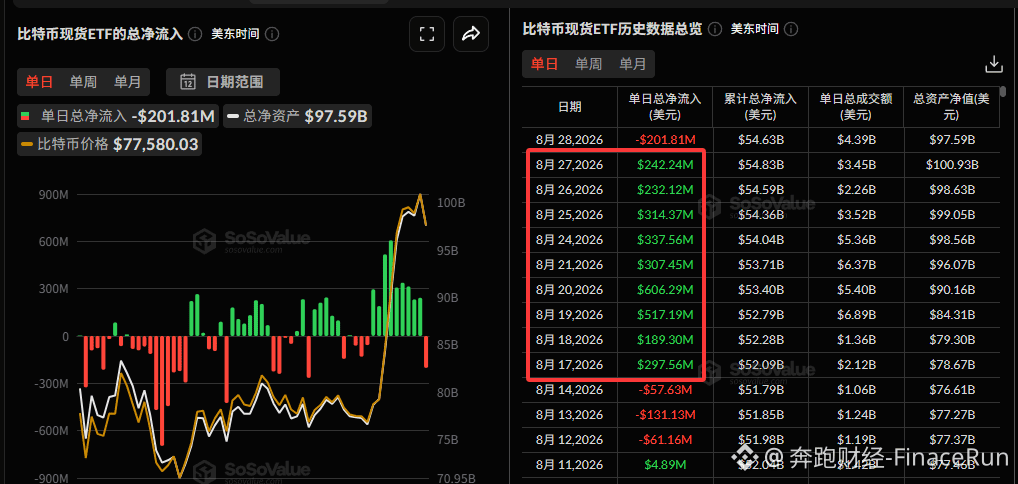Image resolution: width=1018 pixels, height=484 pixels.
Task: Open fullscreen view of net inflow chart
Action: click(427, 34)
